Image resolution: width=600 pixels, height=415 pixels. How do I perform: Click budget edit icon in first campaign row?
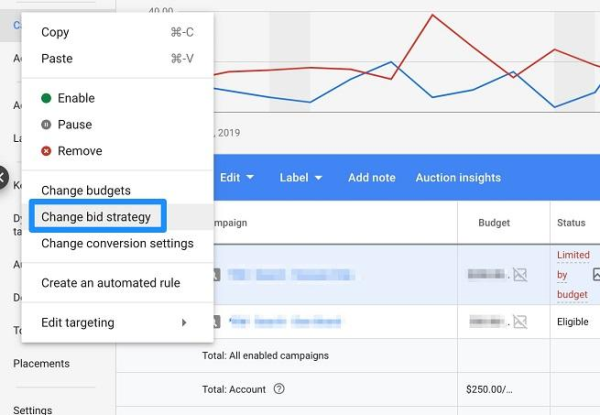tap(520, 273)
